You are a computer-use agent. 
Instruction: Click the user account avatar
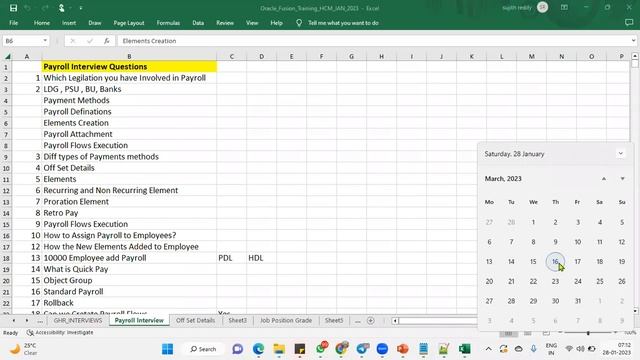coord(542,7)
